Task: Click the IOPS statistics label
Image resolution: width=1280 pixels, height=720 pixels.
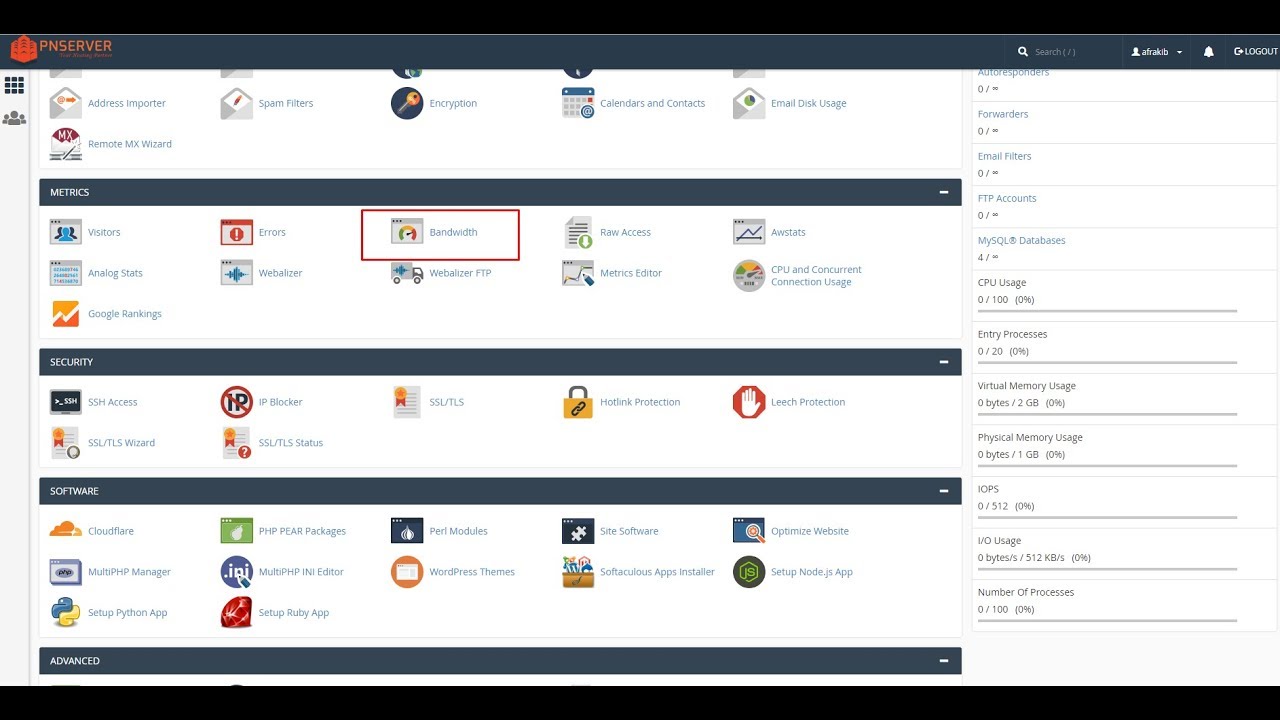Action: 988,489
